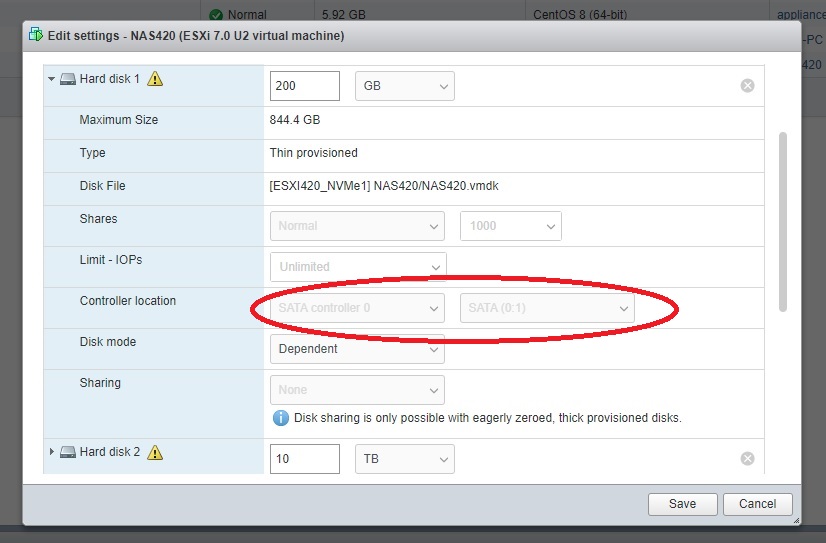Viewport: 826px width, 543px height.
Task: Open the SATA controller 0 dropdown
Action: [357, 308]
